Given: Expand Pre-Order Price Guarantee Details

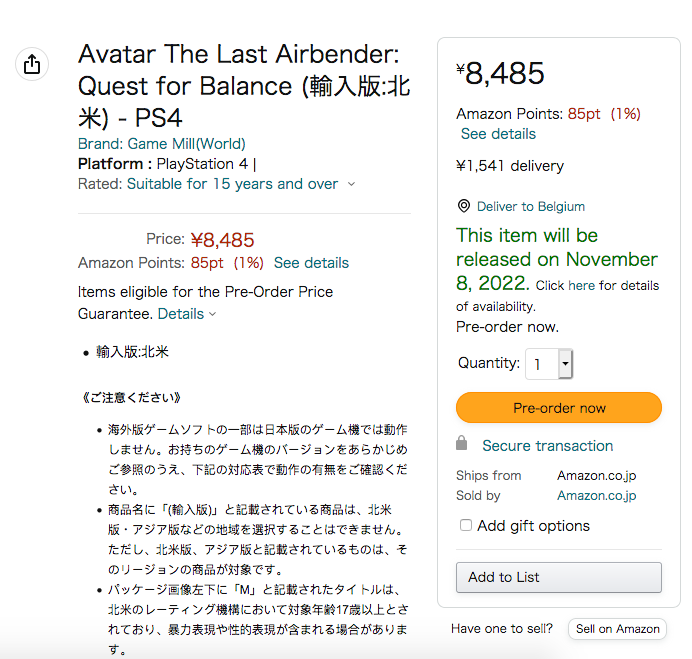Looking at the screenshot, I should (186, 314).
